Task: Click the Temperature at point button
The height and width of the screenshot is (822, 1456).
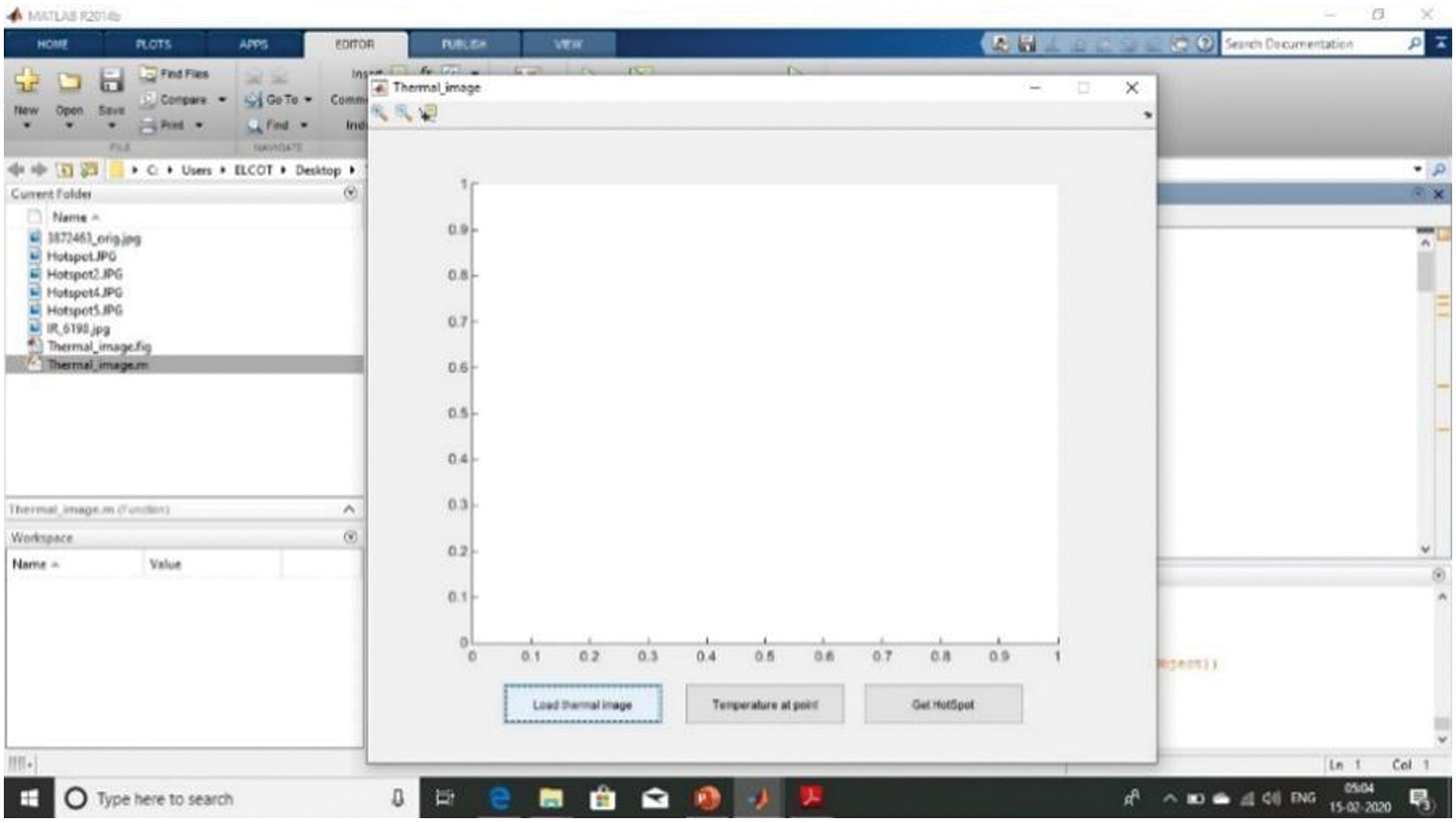Action: pos(765,704)
